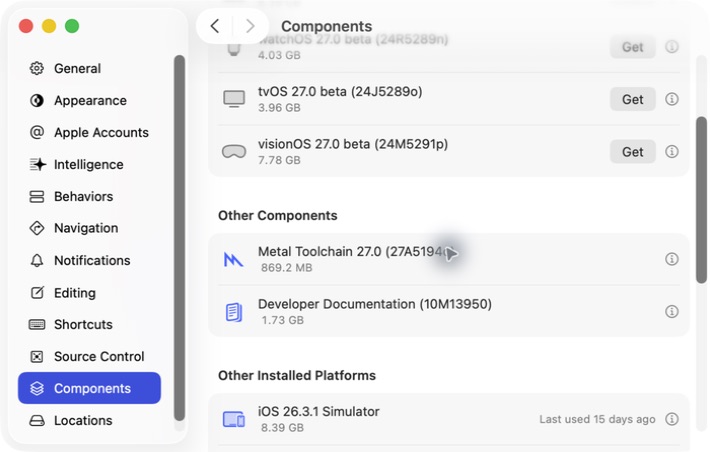
Task: Click the iOS Simulator devices icon
Action: pos(234,419)
